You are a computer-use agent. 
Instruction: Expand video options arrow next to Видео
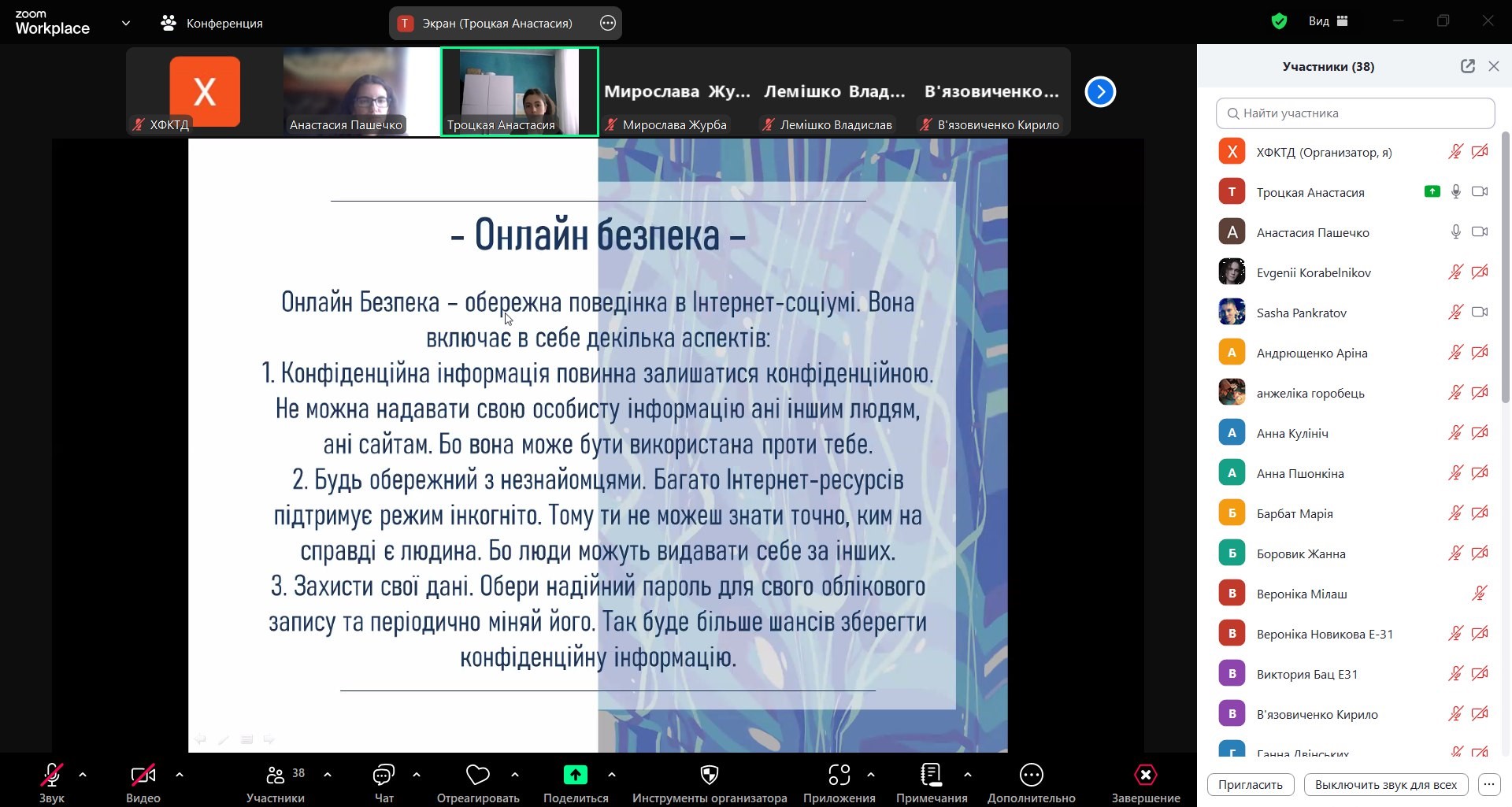180,775
